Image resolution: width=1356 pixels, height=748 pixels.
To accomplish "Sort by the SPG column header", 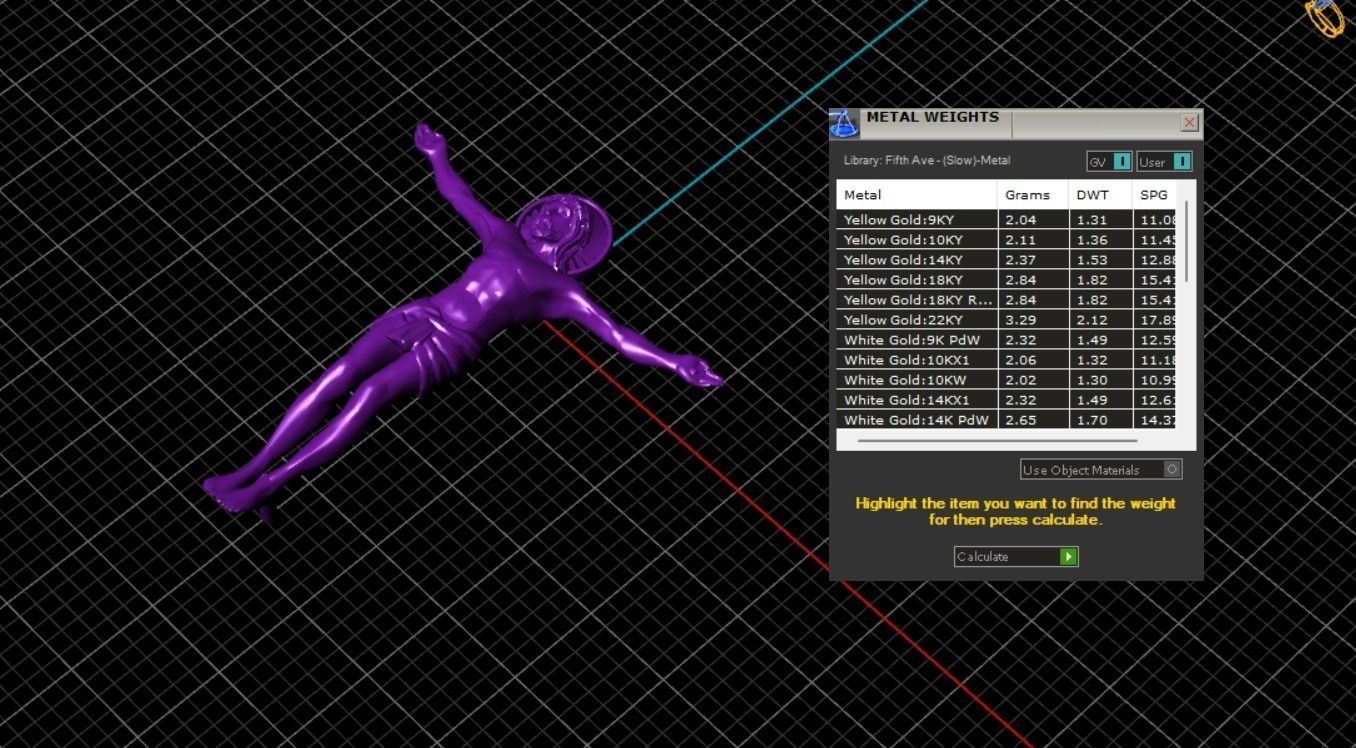I will point(1154,195).
